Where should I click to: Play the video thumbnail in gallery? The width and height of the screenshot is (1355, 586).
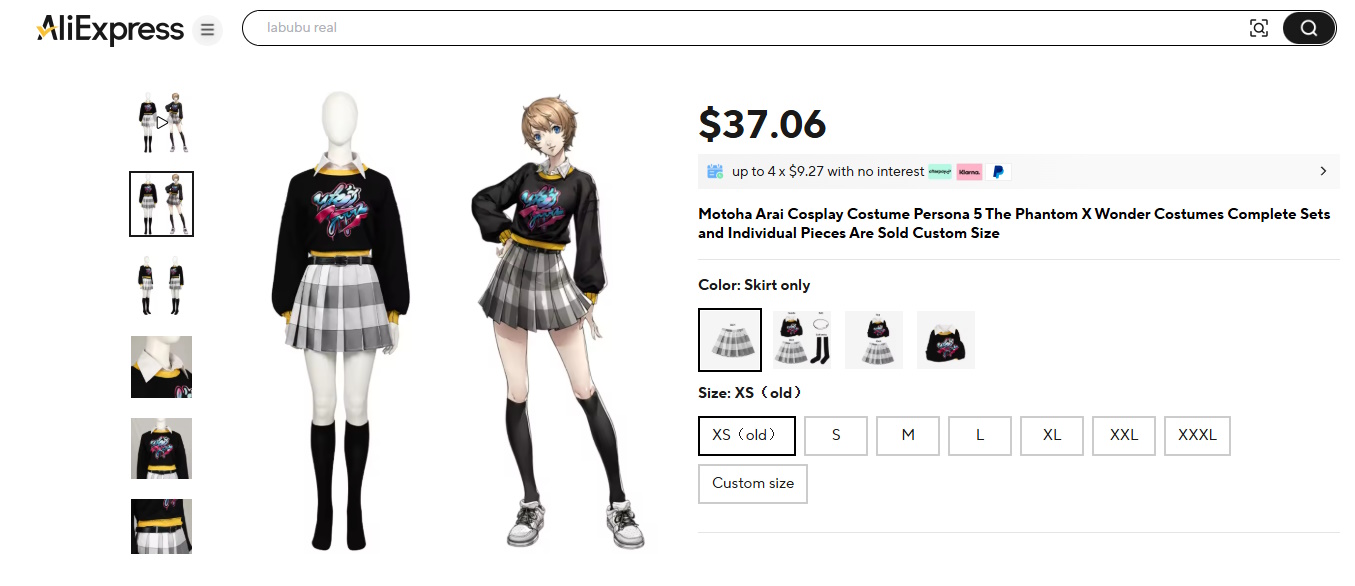coord(161,122)
